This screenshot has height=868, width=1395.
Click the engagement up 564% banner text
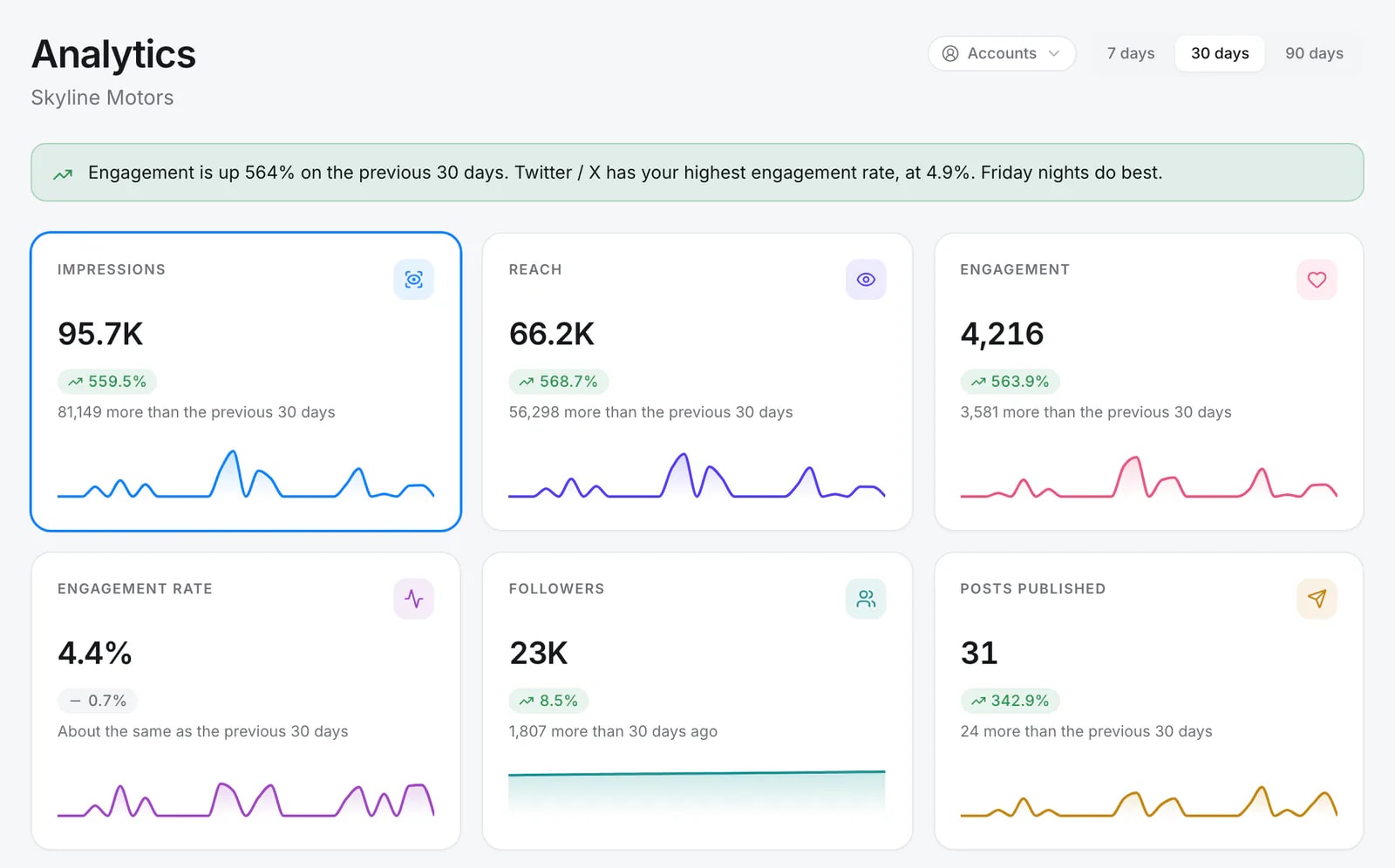(x=625, y=173)
